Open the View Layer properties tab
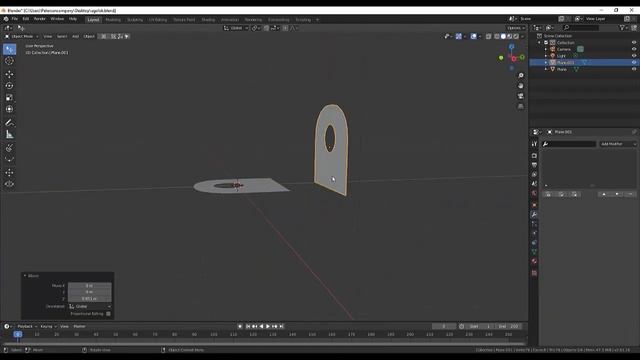The image size is (640, 360). click(x=534, y=174)
